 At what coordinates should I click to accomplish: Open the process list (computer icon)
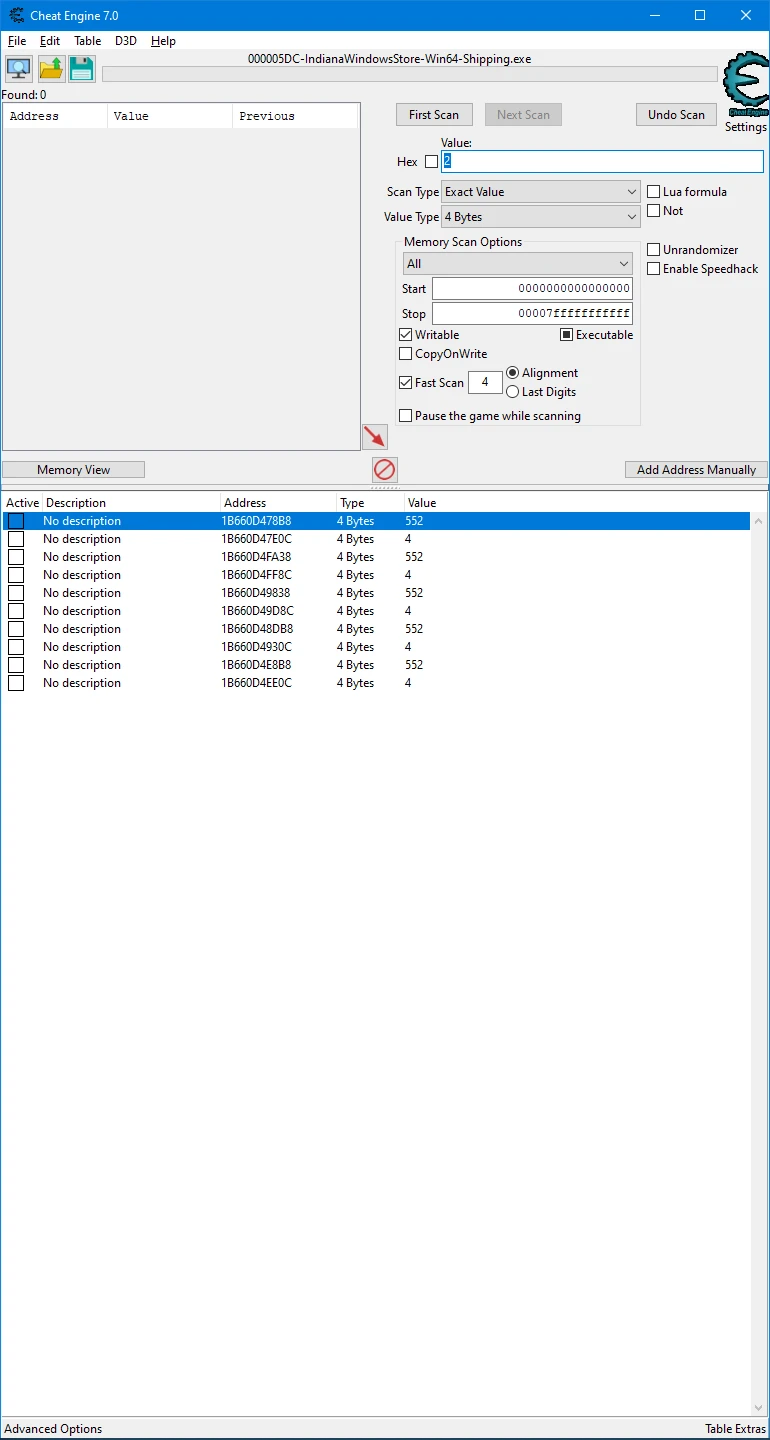[x=19, y=69]
